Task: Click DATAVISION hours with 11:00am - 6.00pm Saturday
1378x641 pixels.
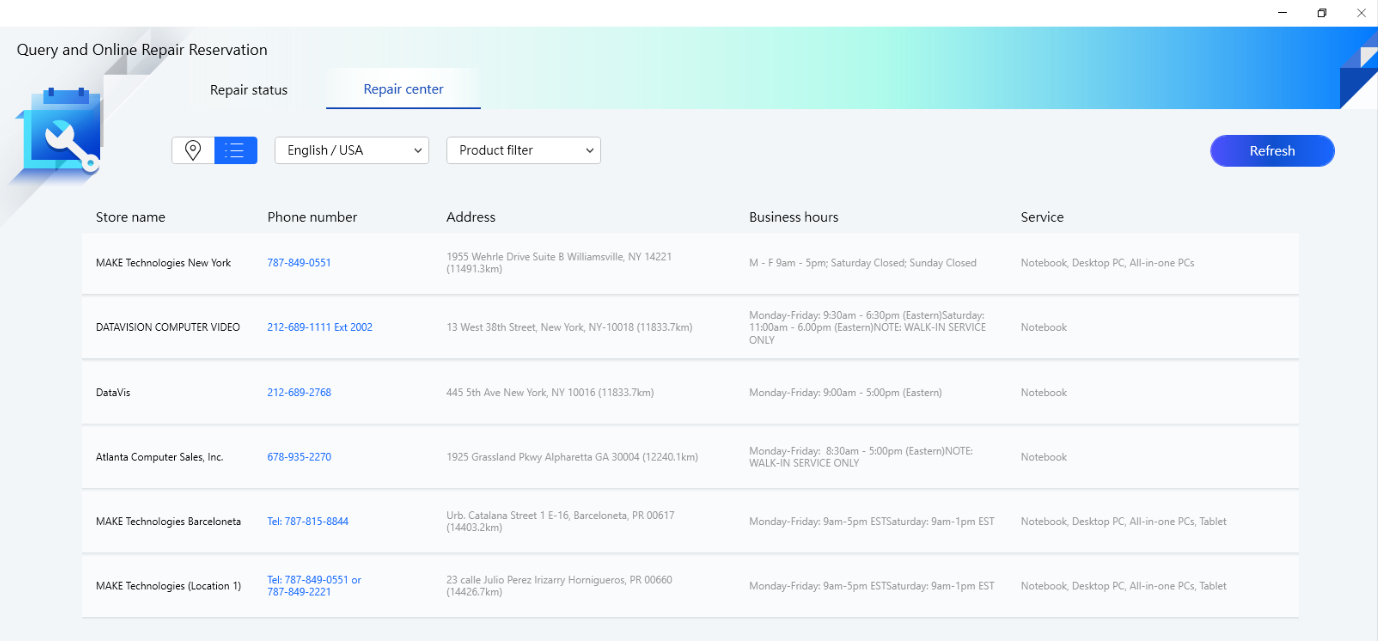Action: pyautogui.click(x=867, y=327)
